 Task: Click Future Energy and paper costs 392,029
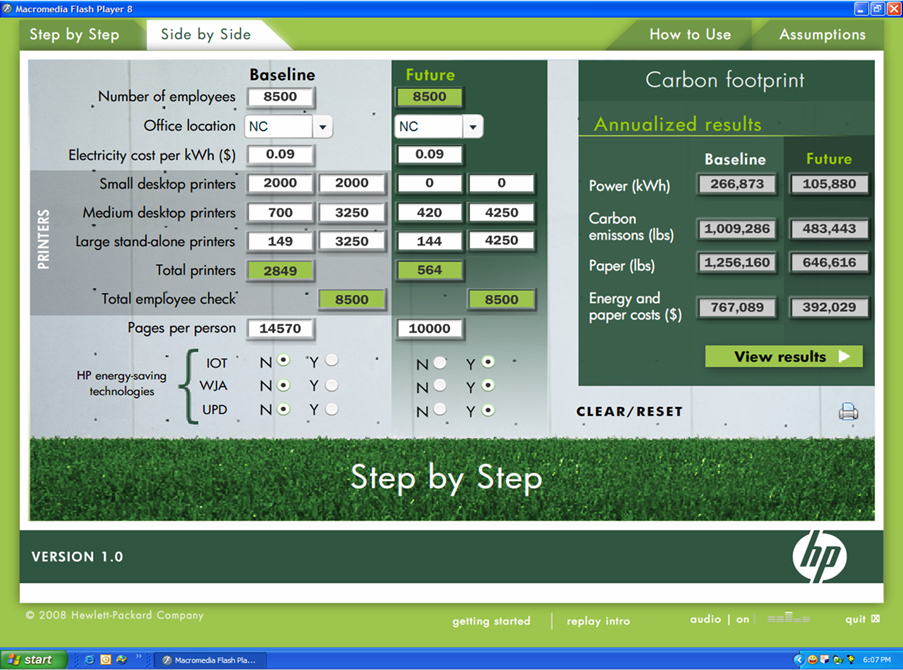click(x=829, y=308)
